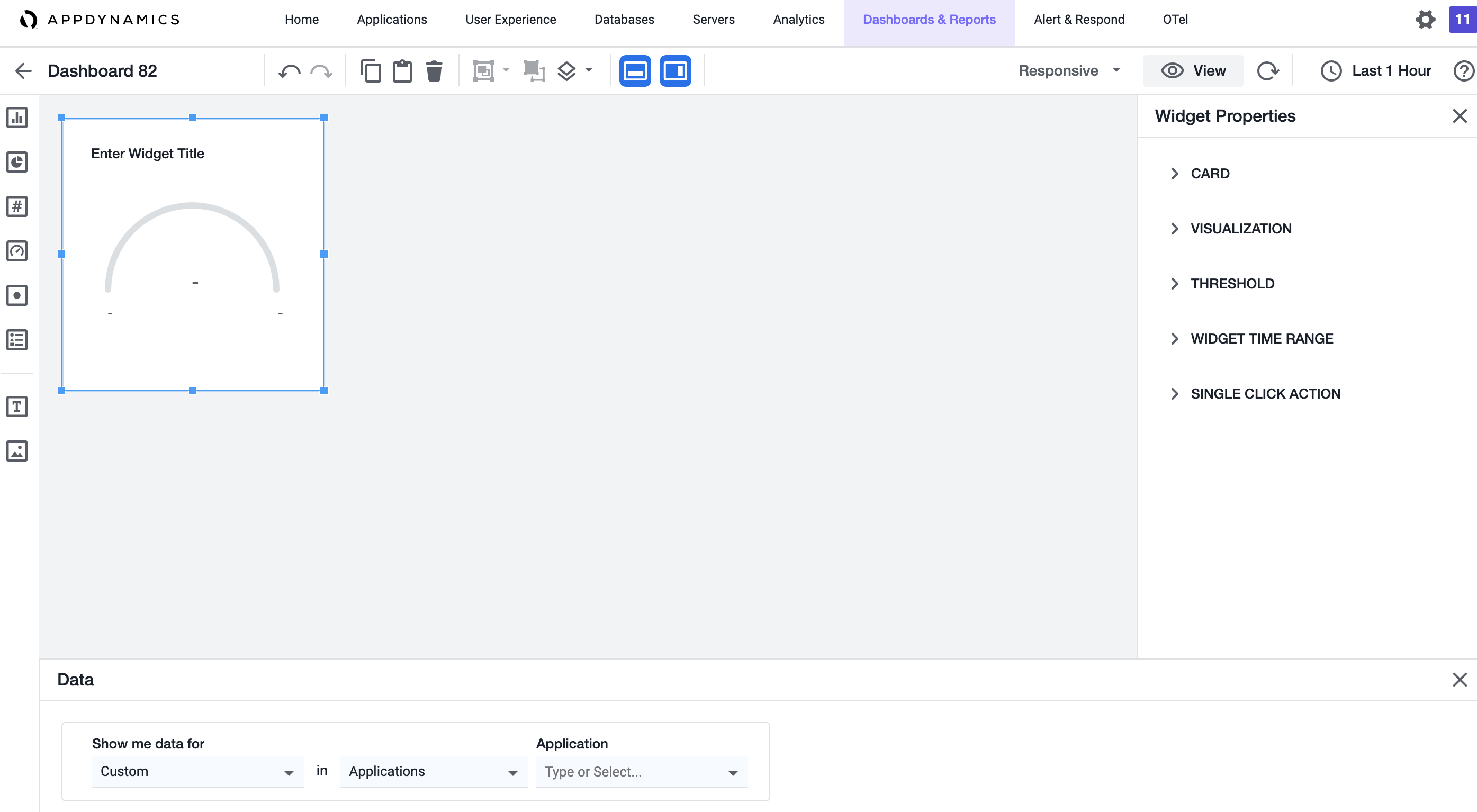The image size is (1477, 812).
Task: Open the Applications scope dropdown
Action: click(434, 772)
